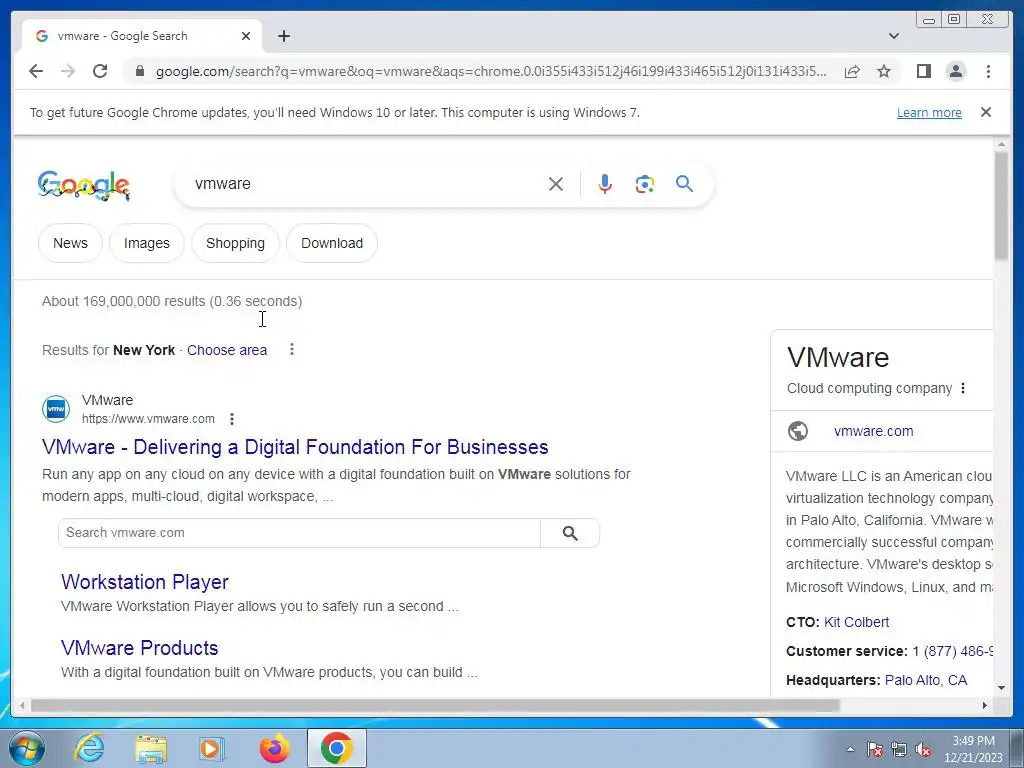
Task: Submit the query with the blue magnifier
Action: 684,184
